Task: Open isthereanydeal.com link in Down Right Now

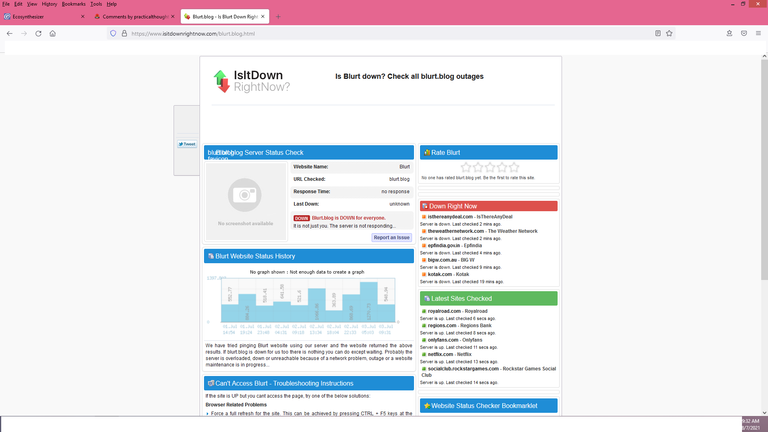Action: click(450, 216)
